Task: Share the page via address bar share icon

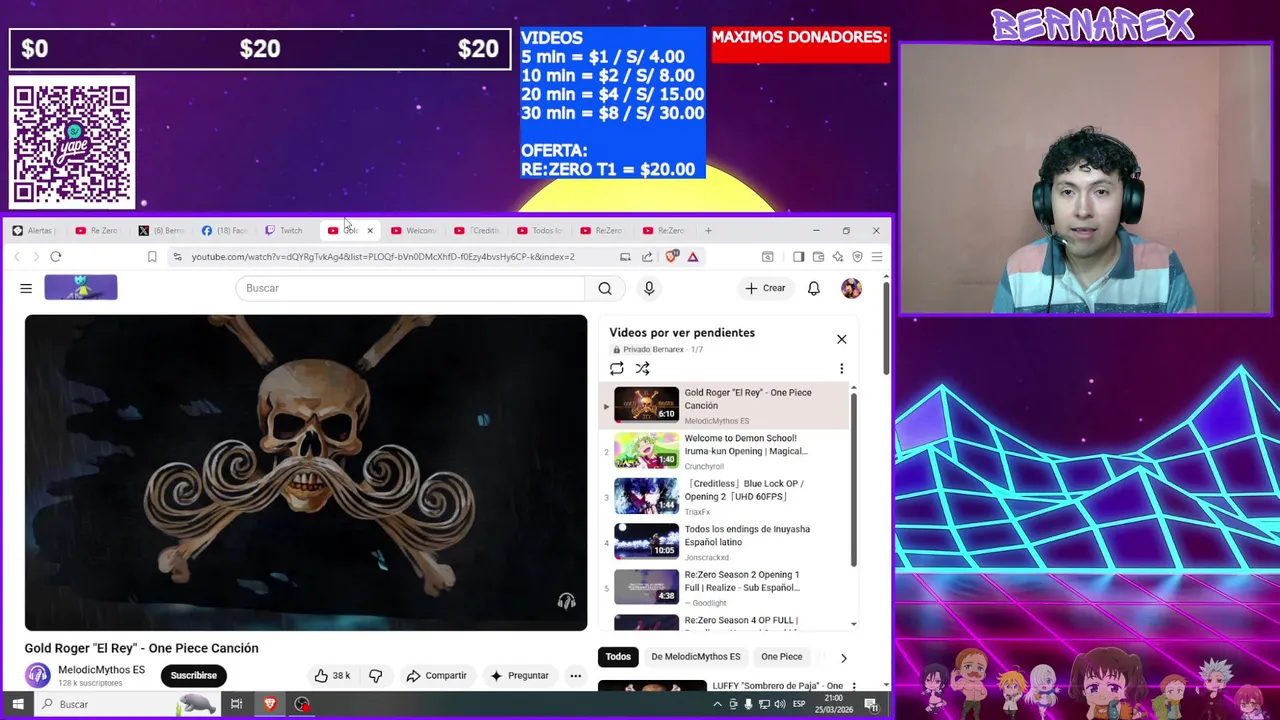Action: (647, 257)
